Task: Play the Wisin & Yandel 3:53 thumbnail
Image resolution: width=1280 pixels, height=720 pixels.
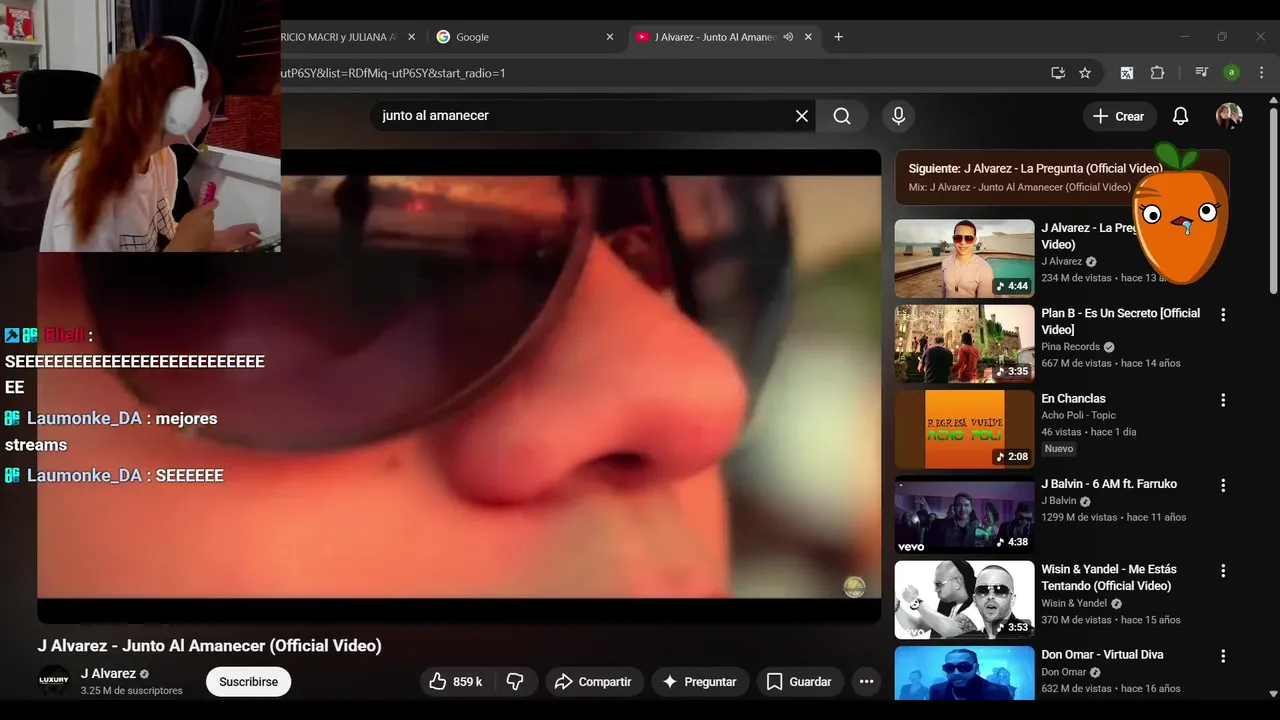Action: click(964, 600)
